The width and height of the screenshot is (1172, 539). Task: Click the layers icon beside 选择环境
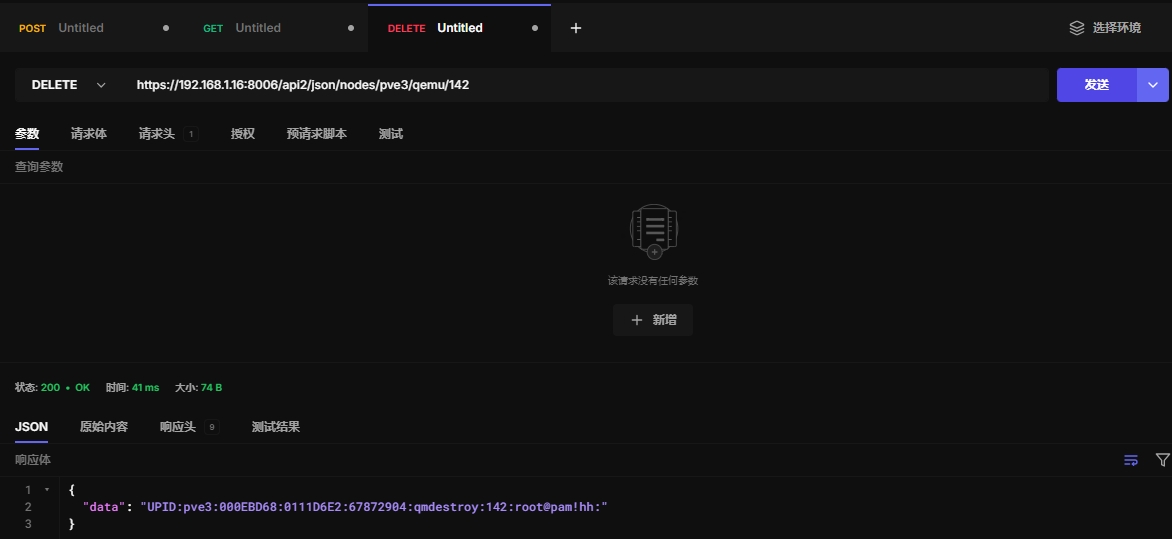[1077, 28]
